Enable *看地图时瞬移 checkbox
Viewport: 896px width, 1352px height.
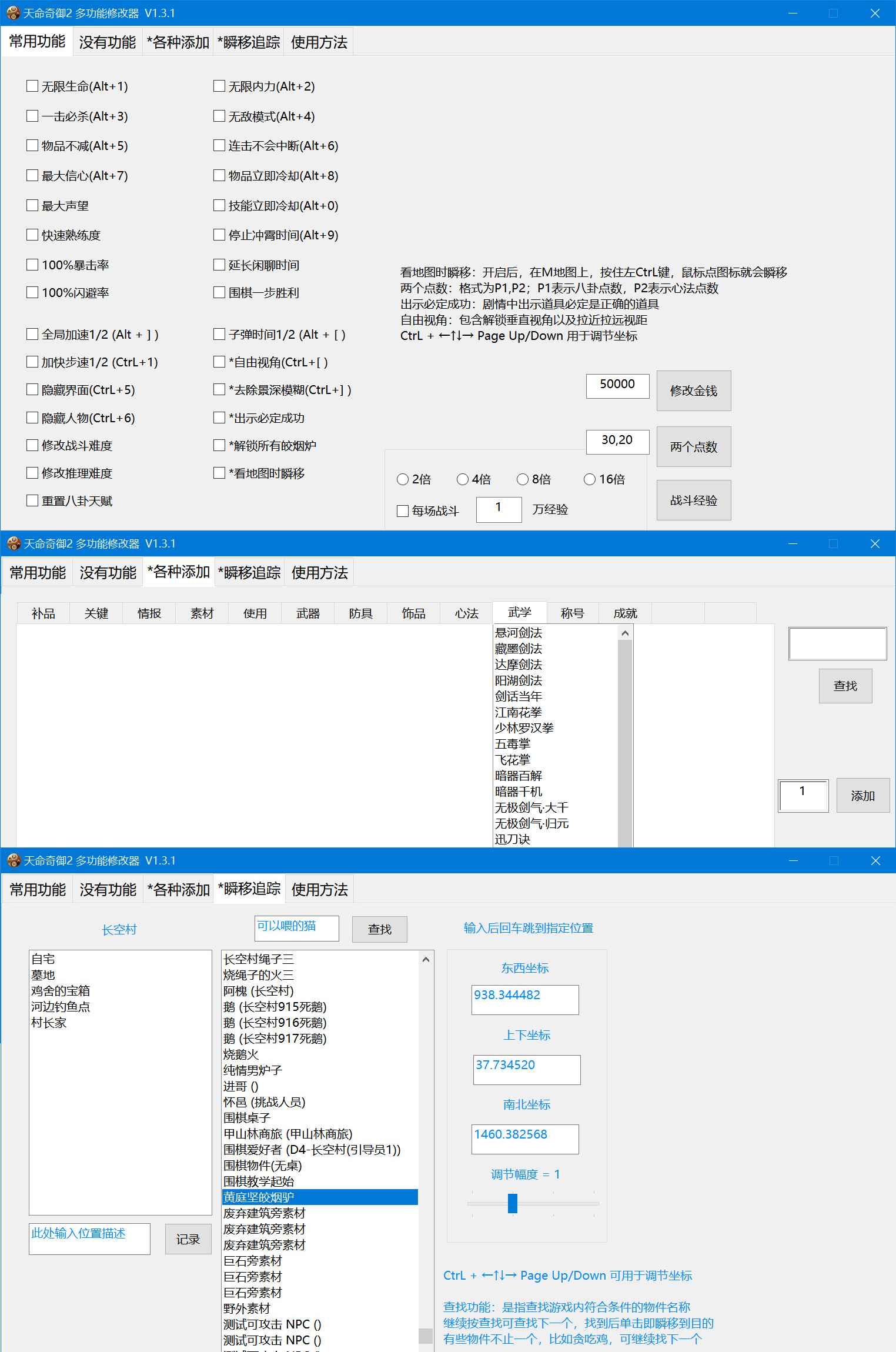[x=219, y=473]
